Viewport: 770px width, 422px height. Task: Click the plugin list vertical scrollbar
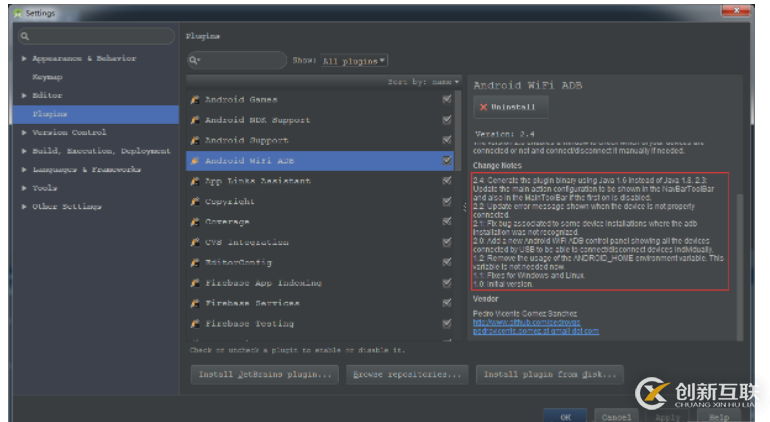click(458, 130)
